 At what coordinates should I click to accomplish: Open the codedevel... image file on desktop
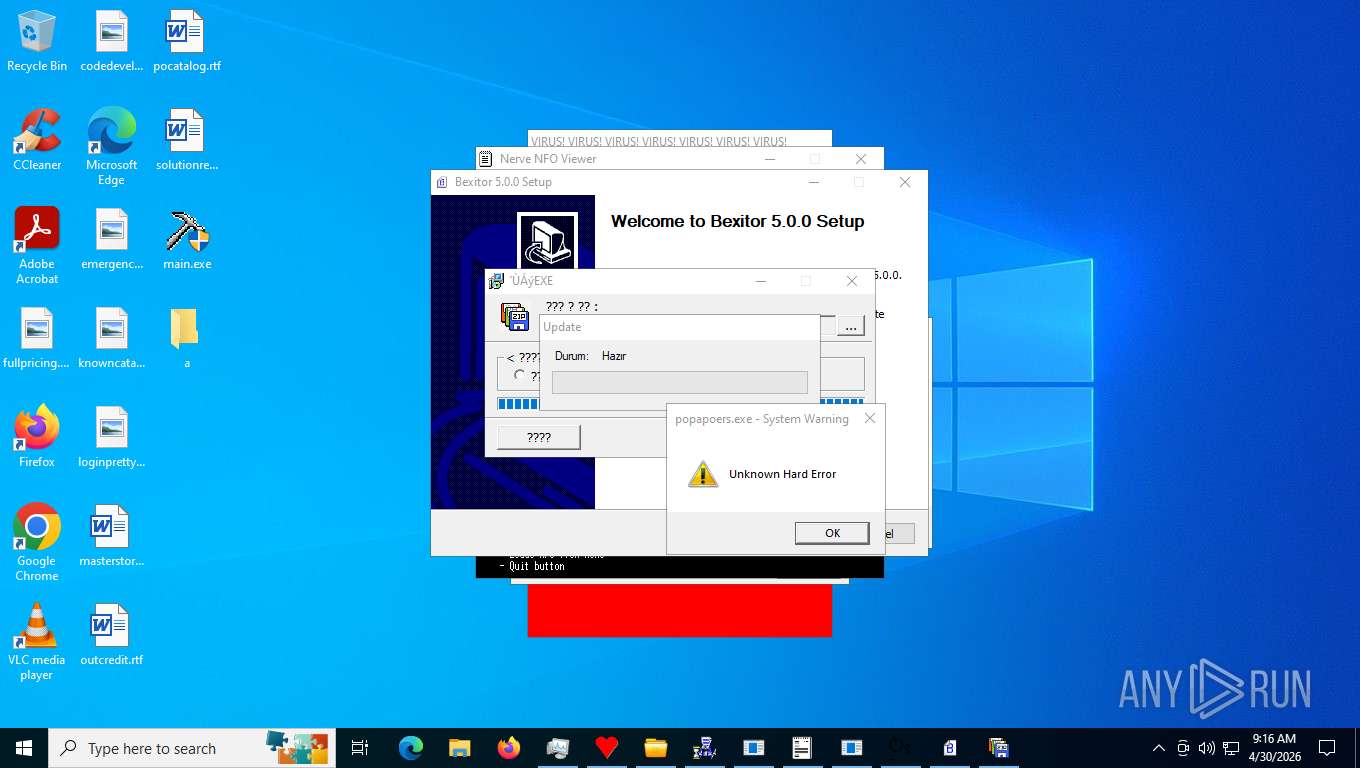tap(111, 41)
